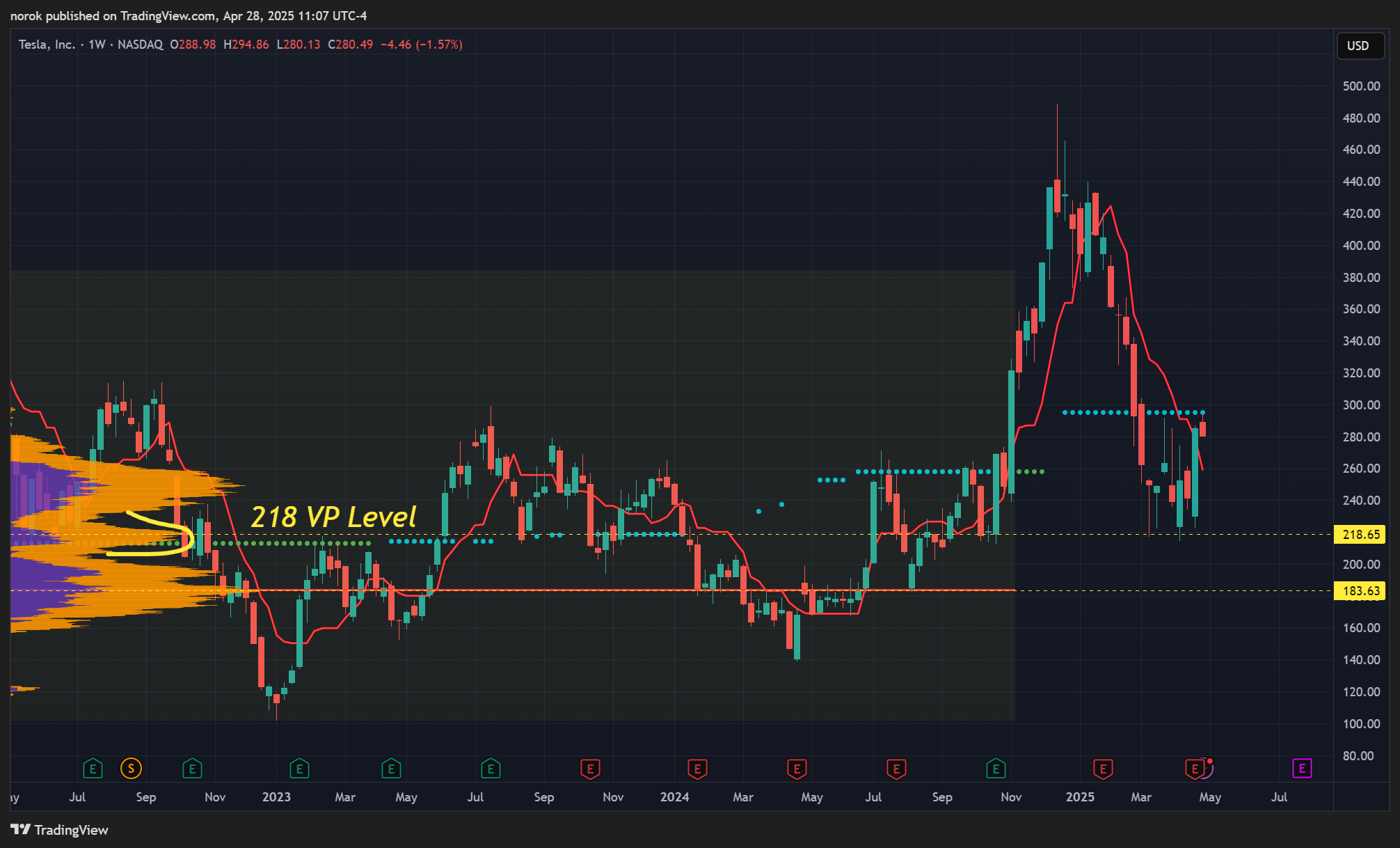1400x848 pixels.
Task: Click the 360.00 price axis label
Action: (x=1361, y=309)
